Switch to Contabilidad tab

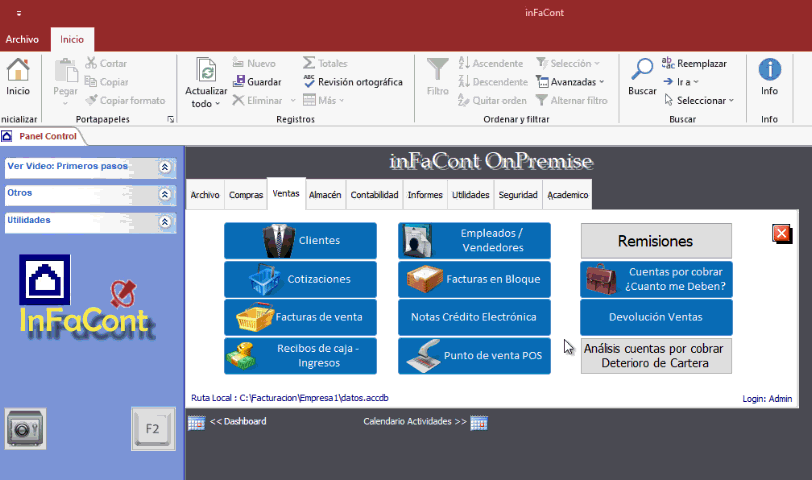(x=374, y=195)
